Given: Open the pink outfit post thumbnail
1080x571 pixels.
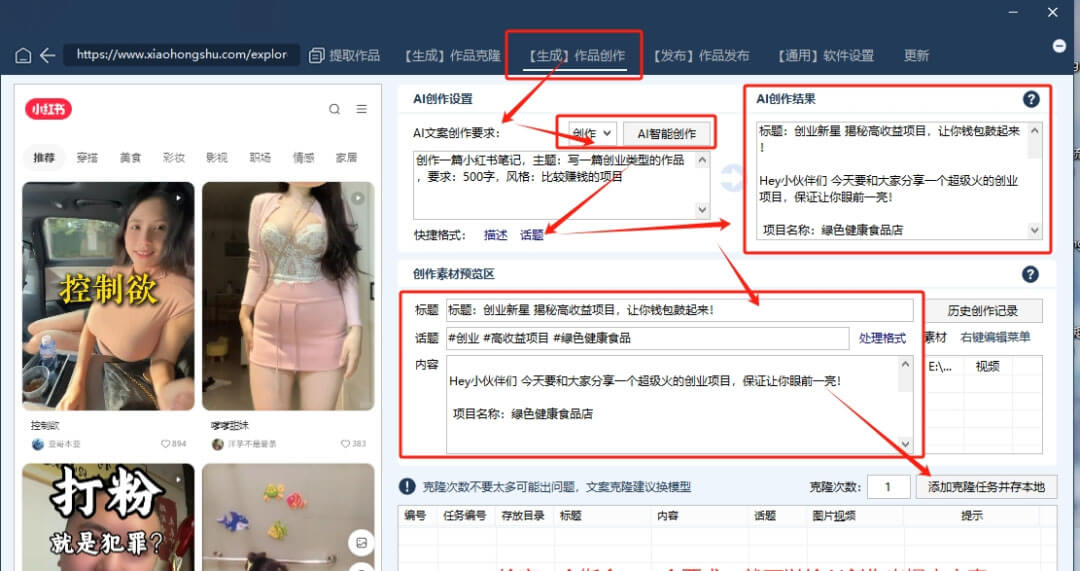Looking at the screenshot, I should tap(288, 296).
